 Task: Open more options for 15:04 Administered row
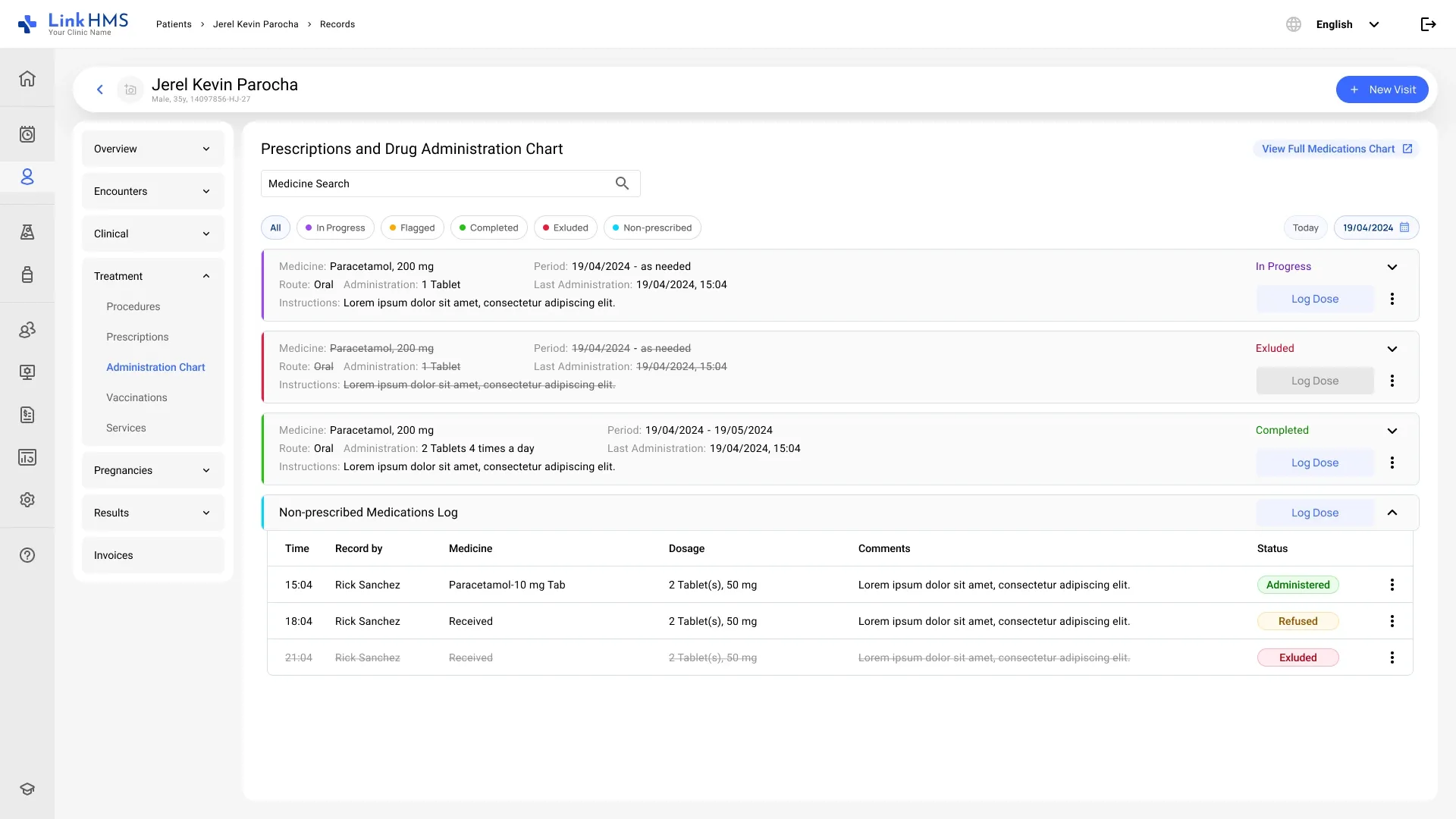coord(1392,585)
